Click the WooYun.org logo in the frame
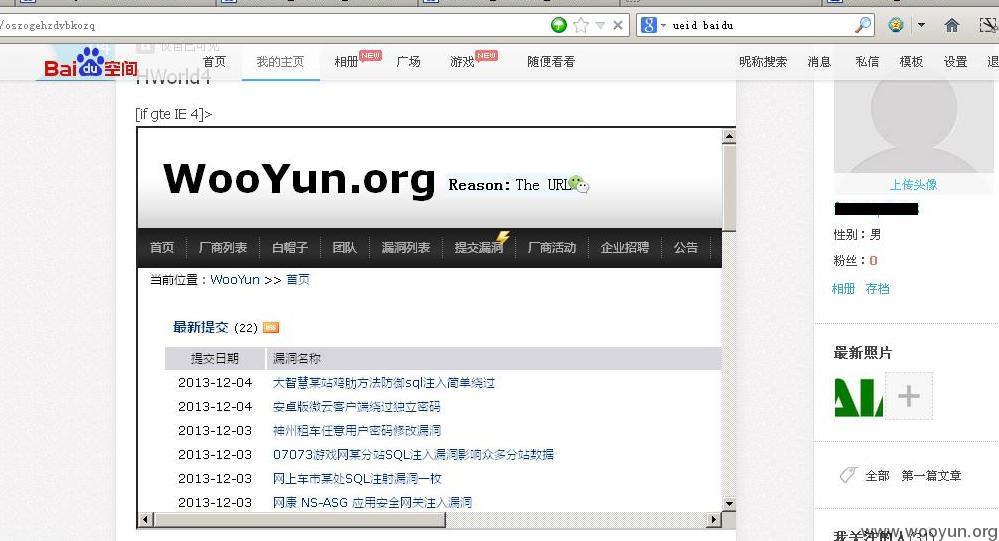The width and height of the screenshot is (999, 541). tap(299, 179)
